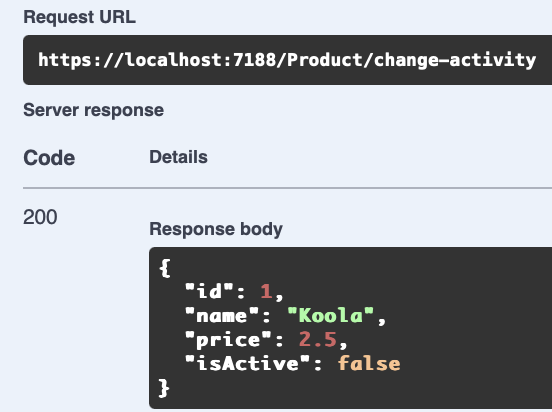Click the "price" key in response
The height and width of the screenshot is (412, 552).
(x=228, y=340)
